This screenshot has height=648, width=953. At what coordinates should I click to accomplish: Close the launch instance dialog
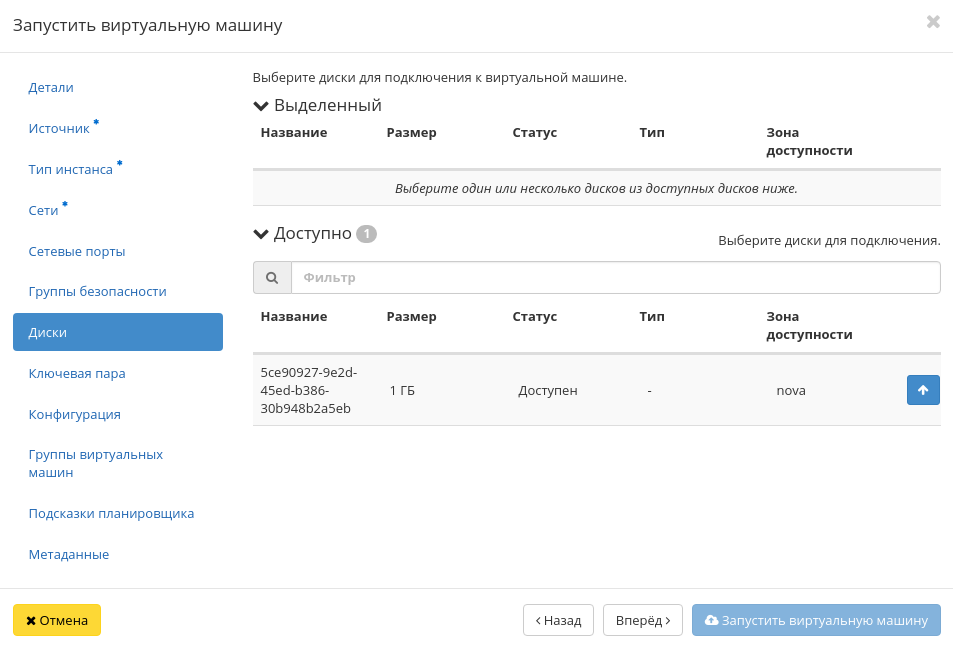(932, 22)
